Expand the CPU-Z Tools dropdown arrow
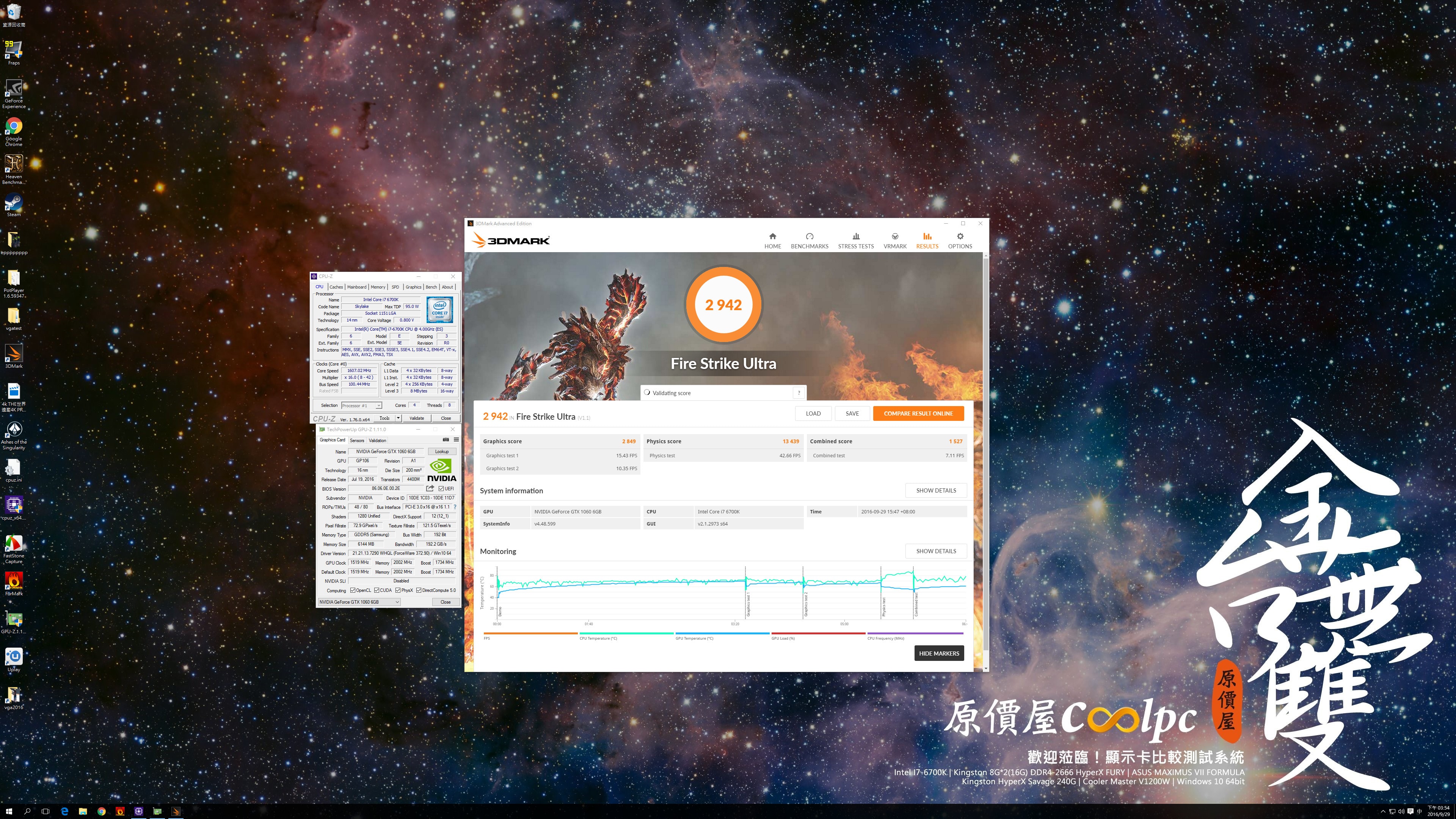 click(398, 418)
